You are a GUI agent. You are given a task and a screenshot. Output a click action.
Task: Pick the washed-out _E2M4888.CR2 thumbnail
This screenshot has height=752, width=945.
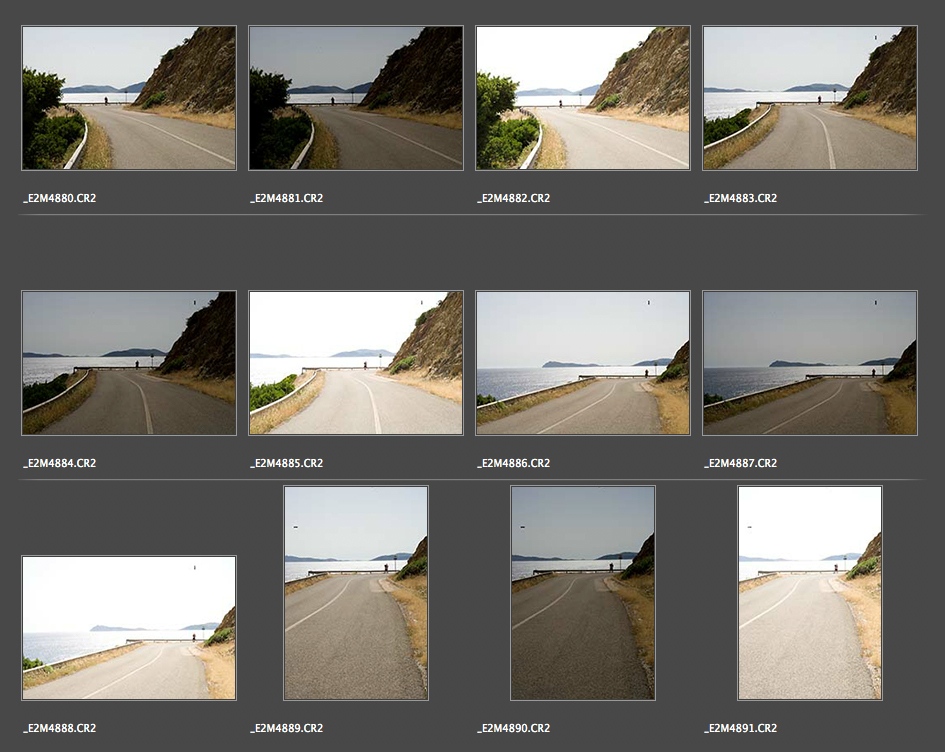click(x=129, y=628)
